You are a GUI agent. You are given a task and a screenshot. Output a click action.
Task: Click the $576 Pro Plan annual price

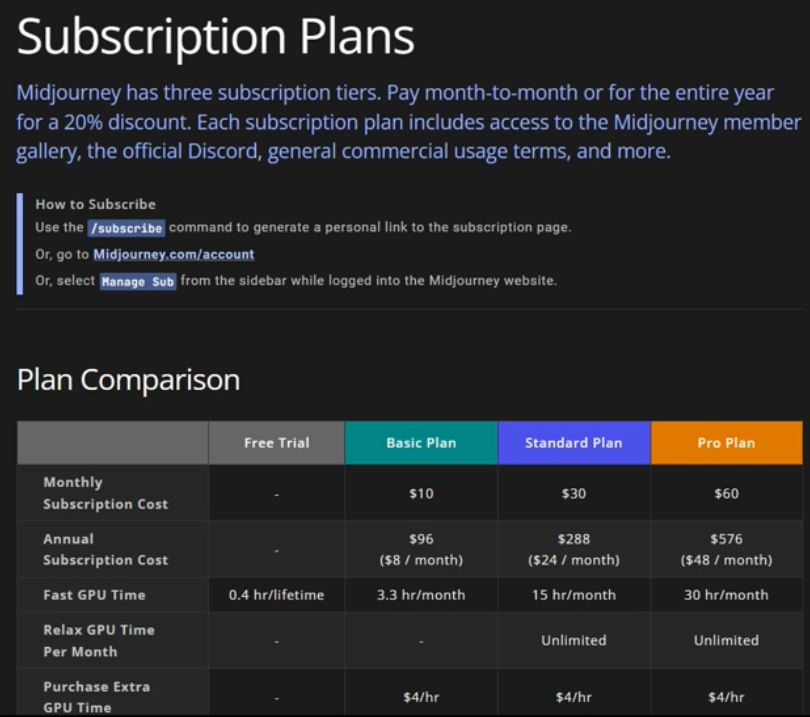(x=726, y=539)
